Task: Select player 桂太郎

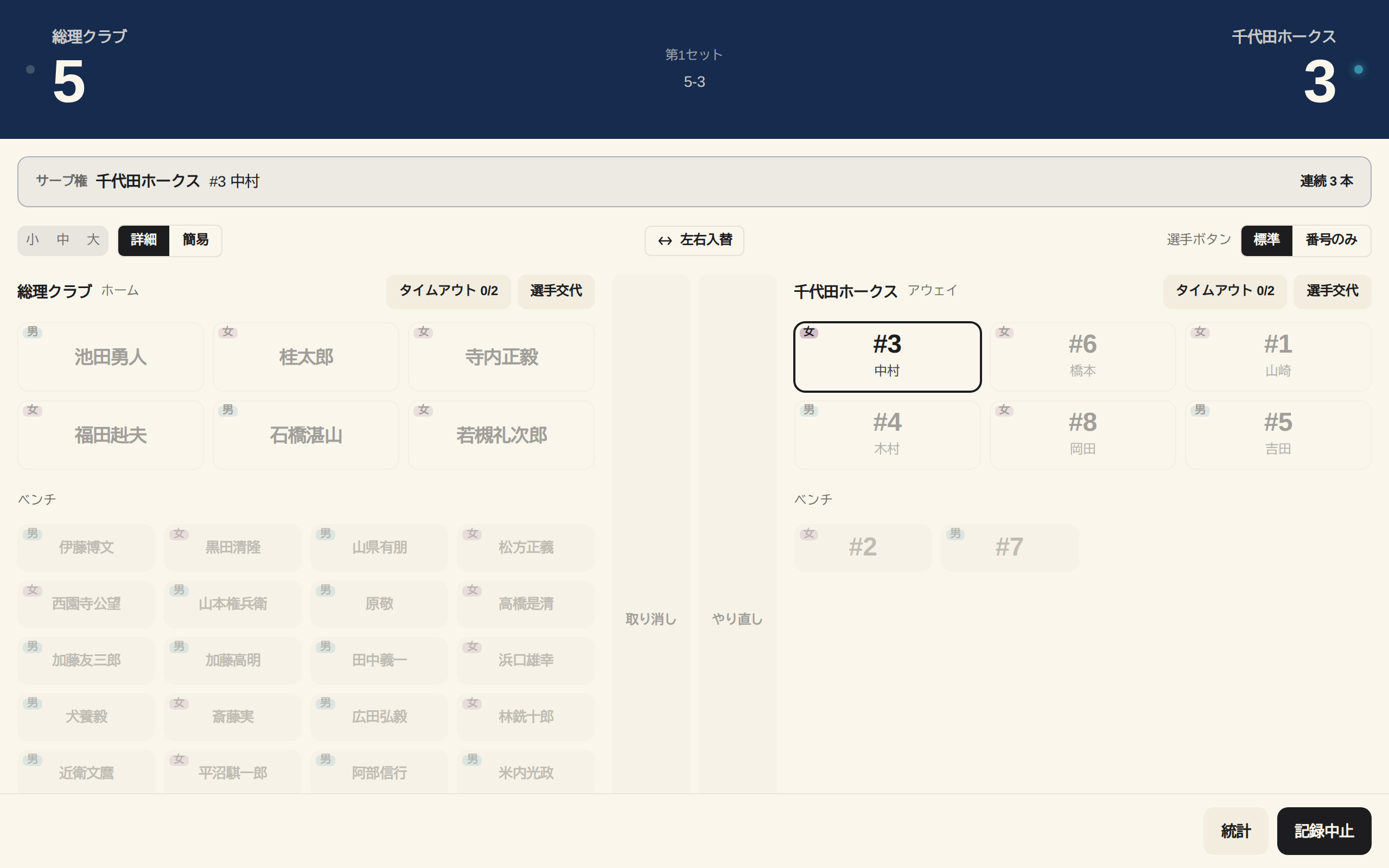Action: pyautogui.click(x=306, y=357)
